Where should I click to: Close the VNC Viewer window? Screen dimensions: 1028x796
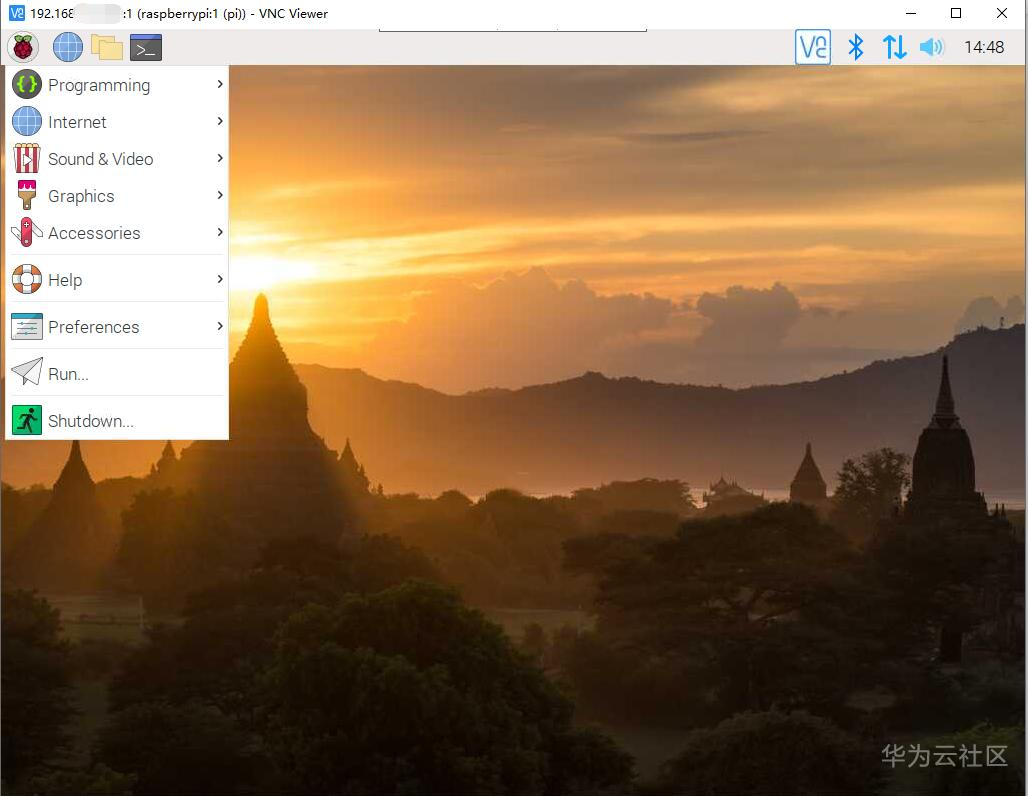click(1001, 13)
